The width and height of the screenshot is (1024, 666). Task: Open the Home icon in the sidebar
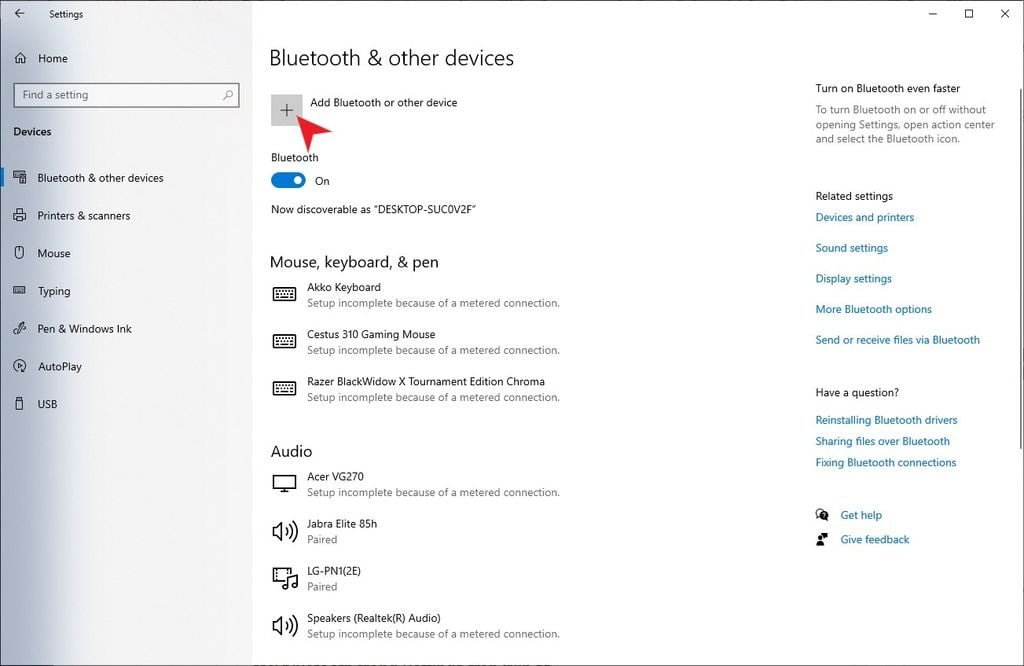pyautogui.click(x=20, y=58)
